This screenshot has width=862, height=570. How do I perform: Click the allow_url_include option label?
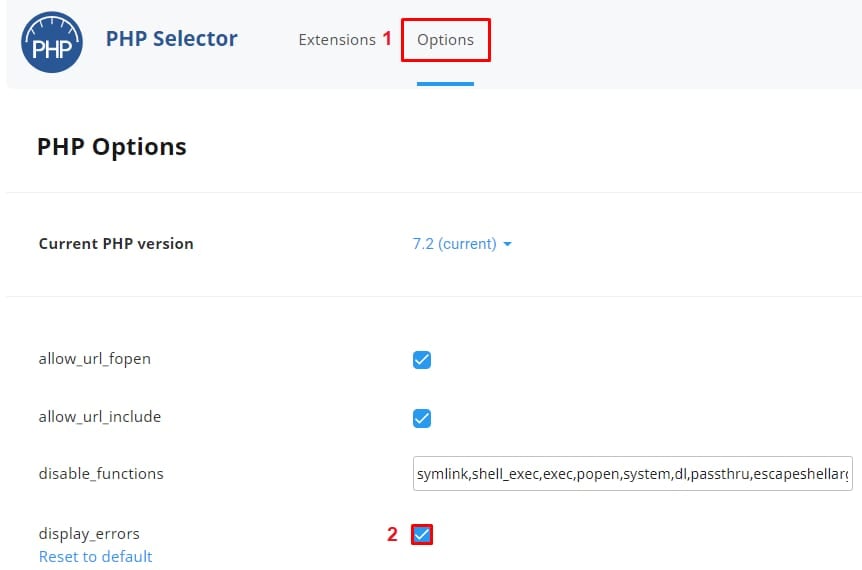(100, 416)
